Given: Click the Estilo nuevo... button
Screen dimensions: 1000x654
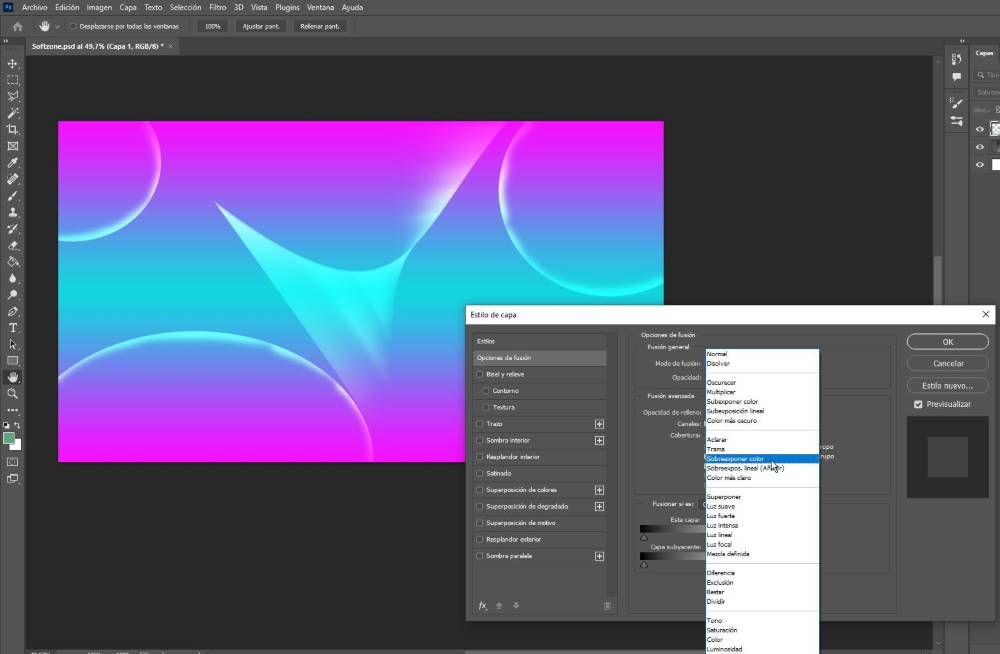Looking at the screenshot, I should tap(948, 386).
